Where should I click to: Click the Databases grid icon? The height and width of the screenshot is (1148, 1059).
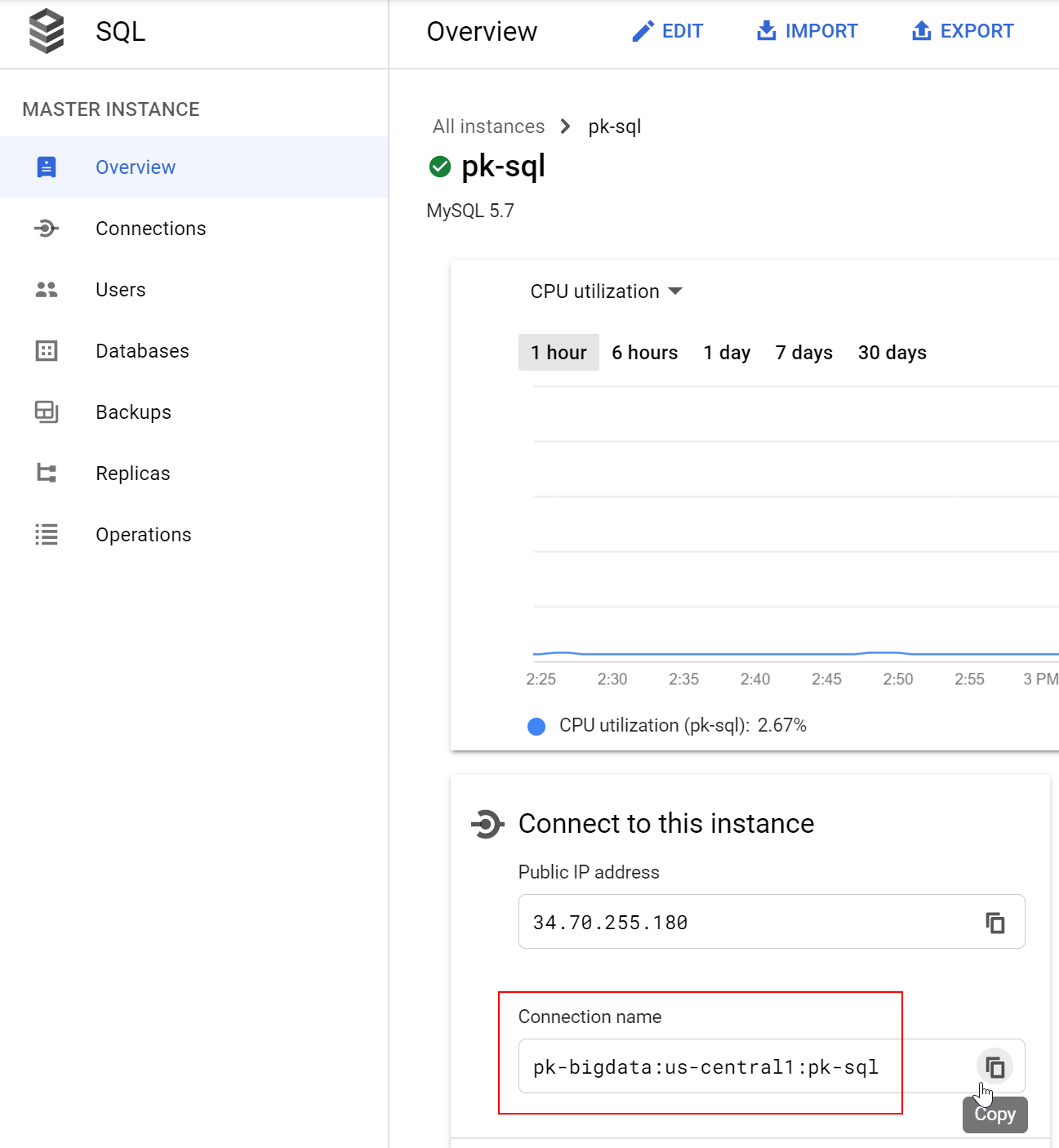(47, 351)
